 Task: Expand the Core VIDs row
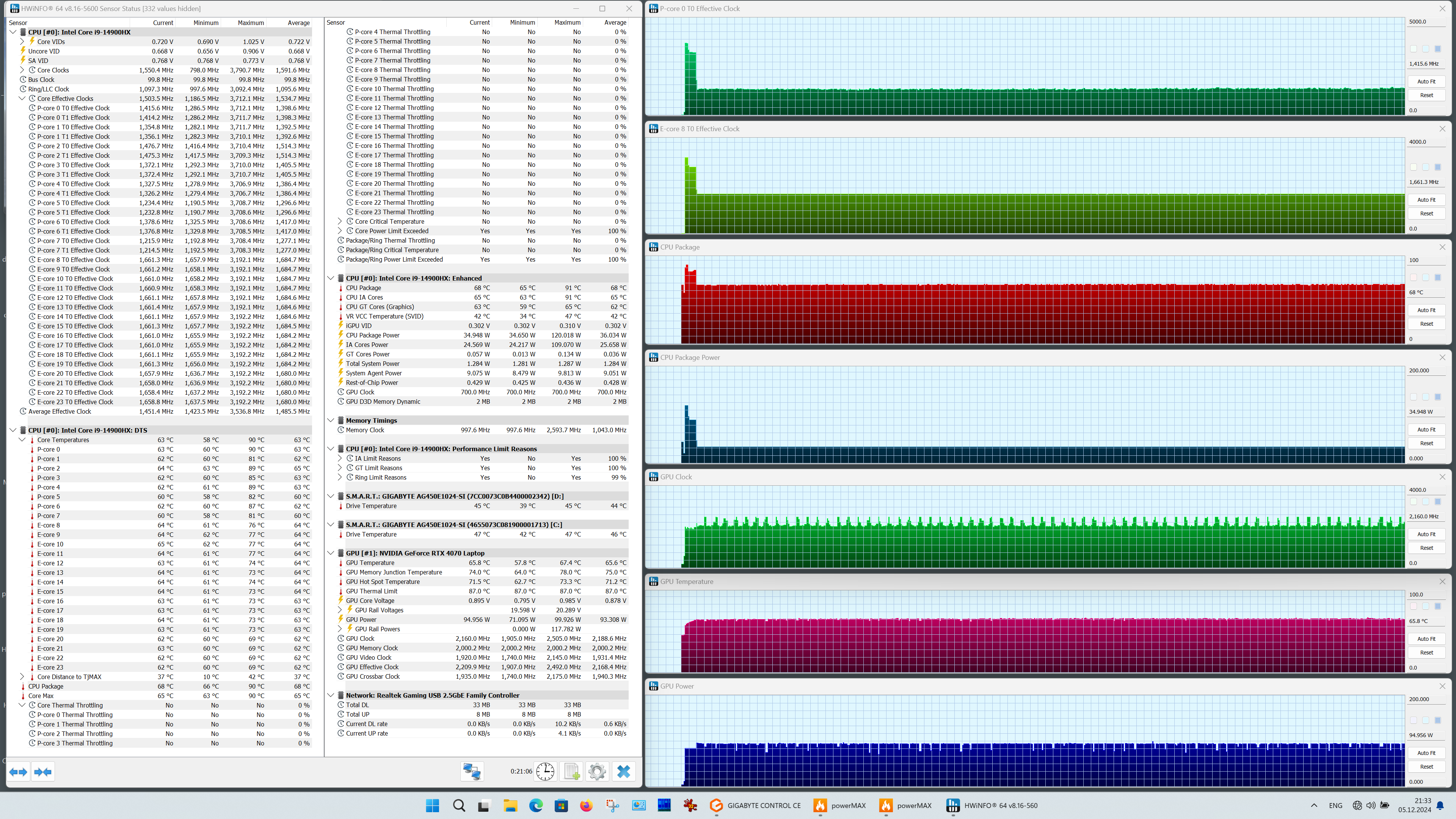[x=22, y=41]
